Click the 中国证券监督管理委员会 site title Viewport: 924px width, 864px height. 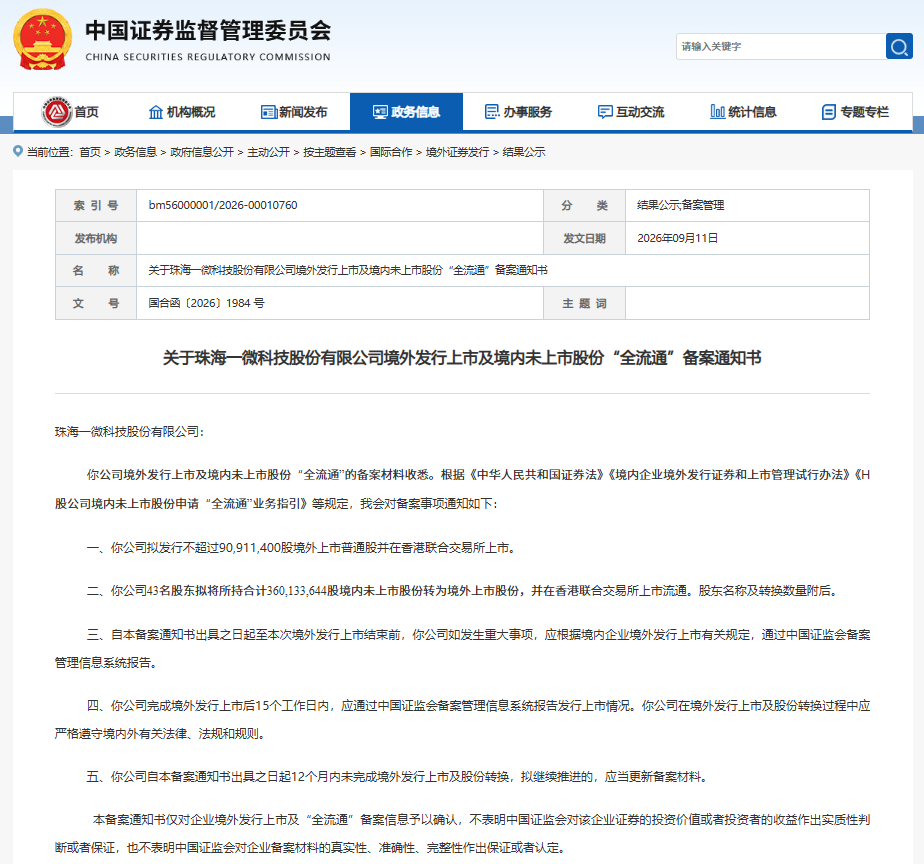coord(208,31)
